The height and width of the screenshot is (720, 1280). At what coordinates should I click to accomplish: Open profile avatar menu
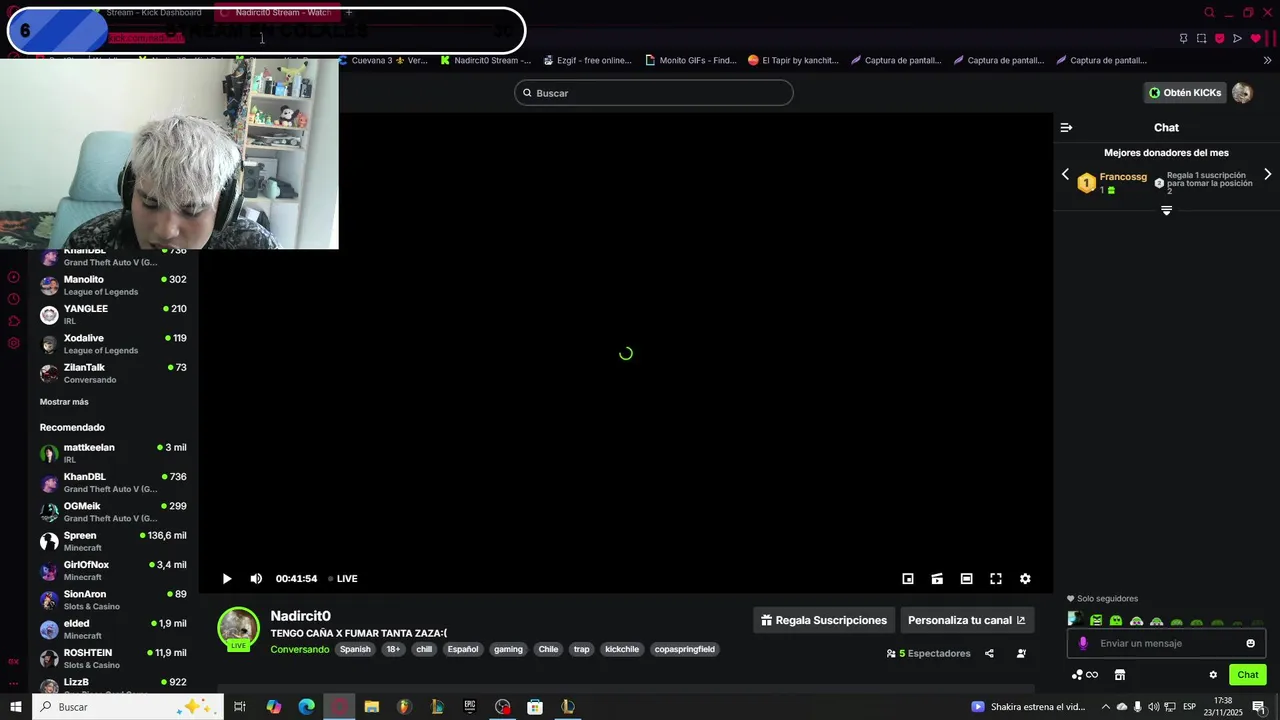point(1242,93)
